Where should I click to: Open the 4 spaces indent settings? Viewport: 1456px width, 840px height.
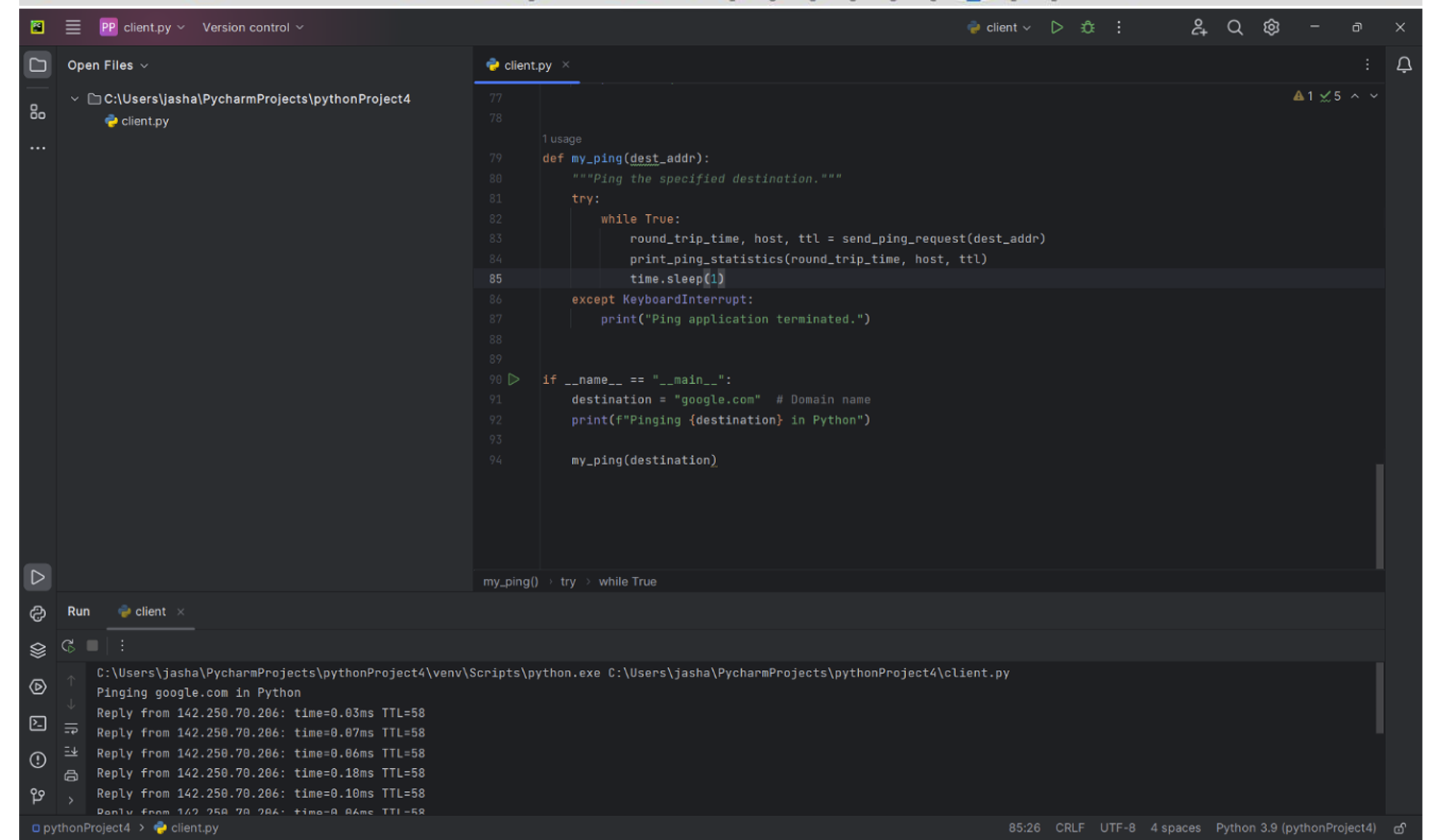[x=1176, y=828]
